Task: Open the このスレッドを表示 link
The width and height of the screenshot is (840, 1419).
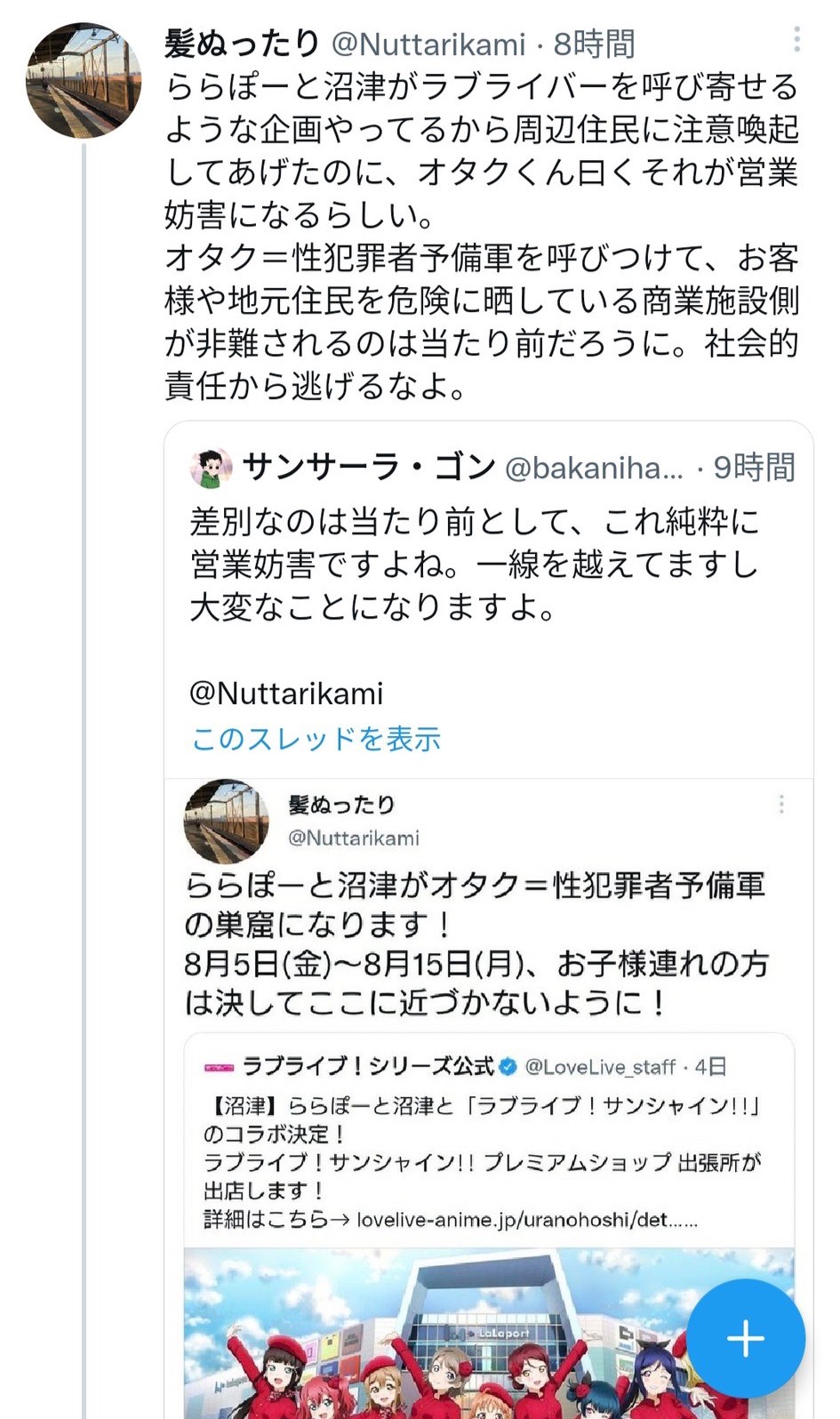Action: pos(316,739)
